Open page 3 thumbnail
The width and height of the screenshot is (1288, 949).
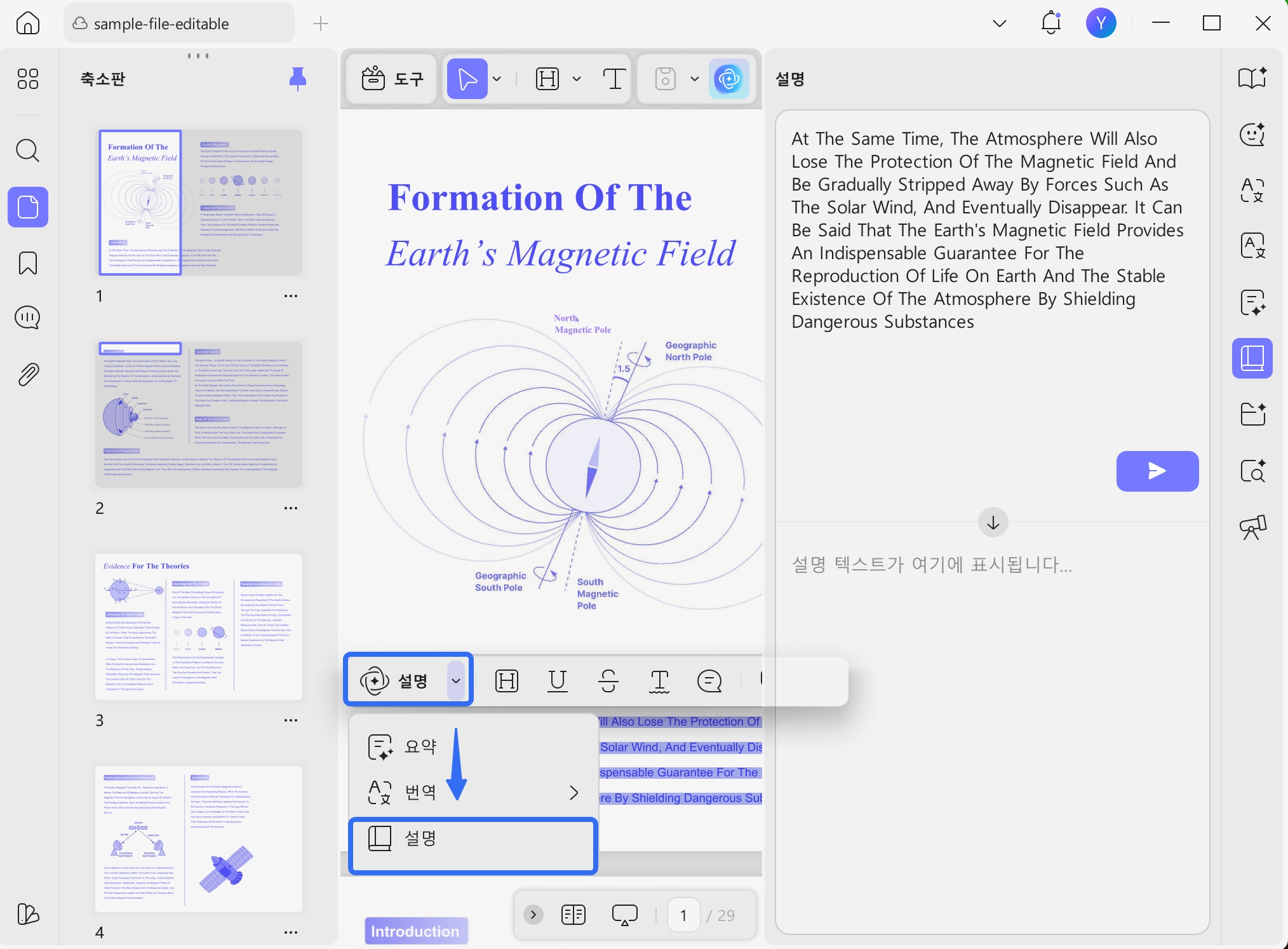click(198, 627)
